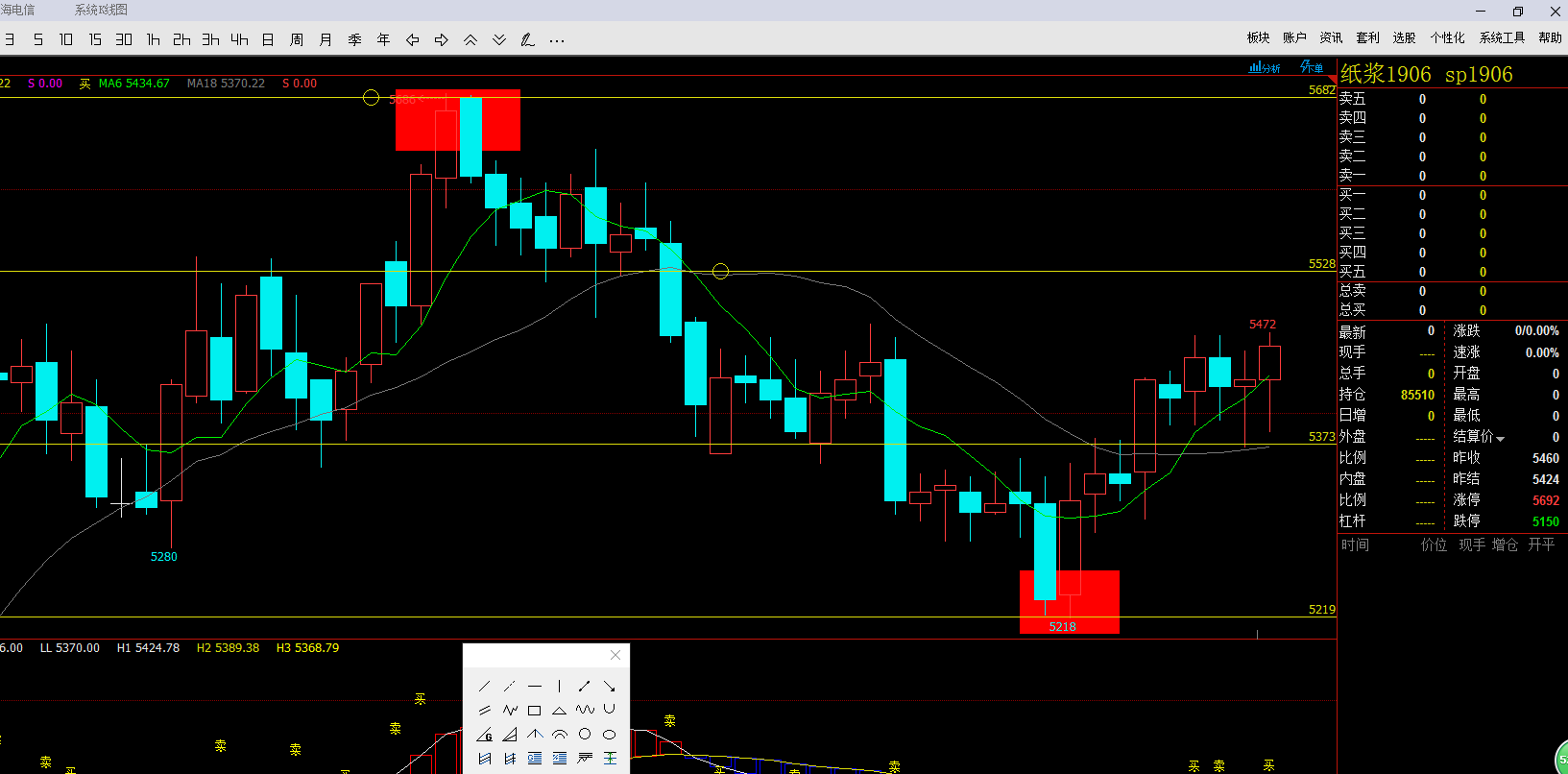The height and width of the screenshot is (774, 1568).
Task: Switch chart to 30-minute period
Action: (124, 39)
